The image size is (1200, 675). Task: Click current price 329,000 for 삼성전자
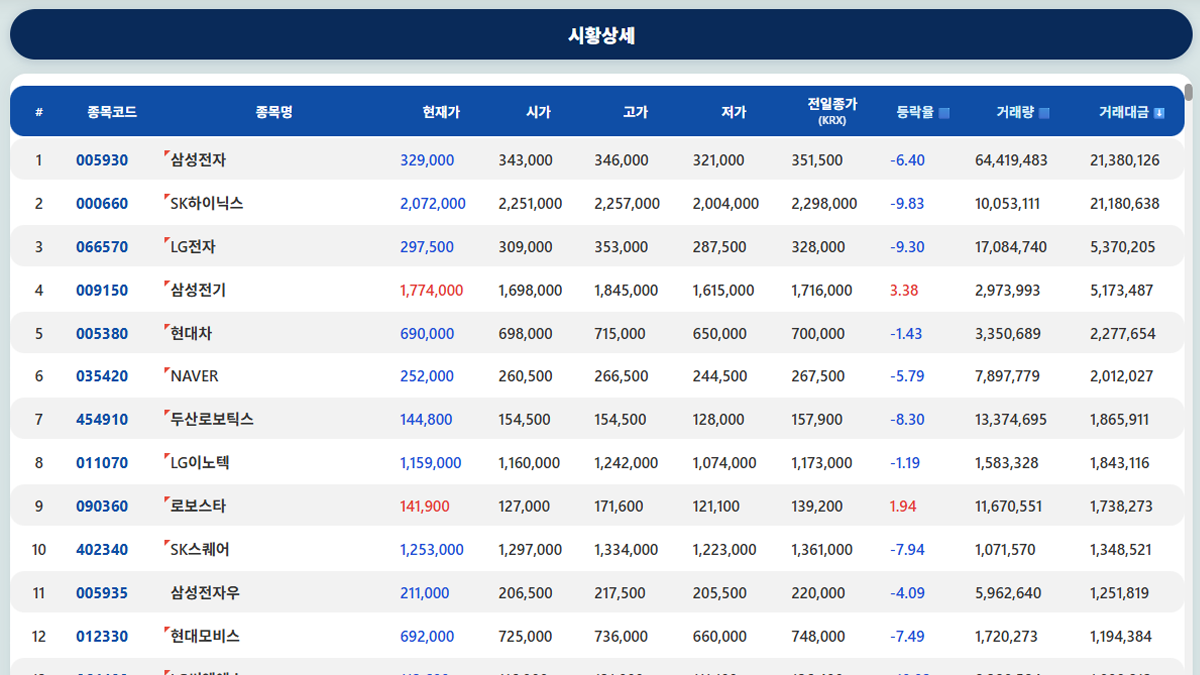coord(427,160)
